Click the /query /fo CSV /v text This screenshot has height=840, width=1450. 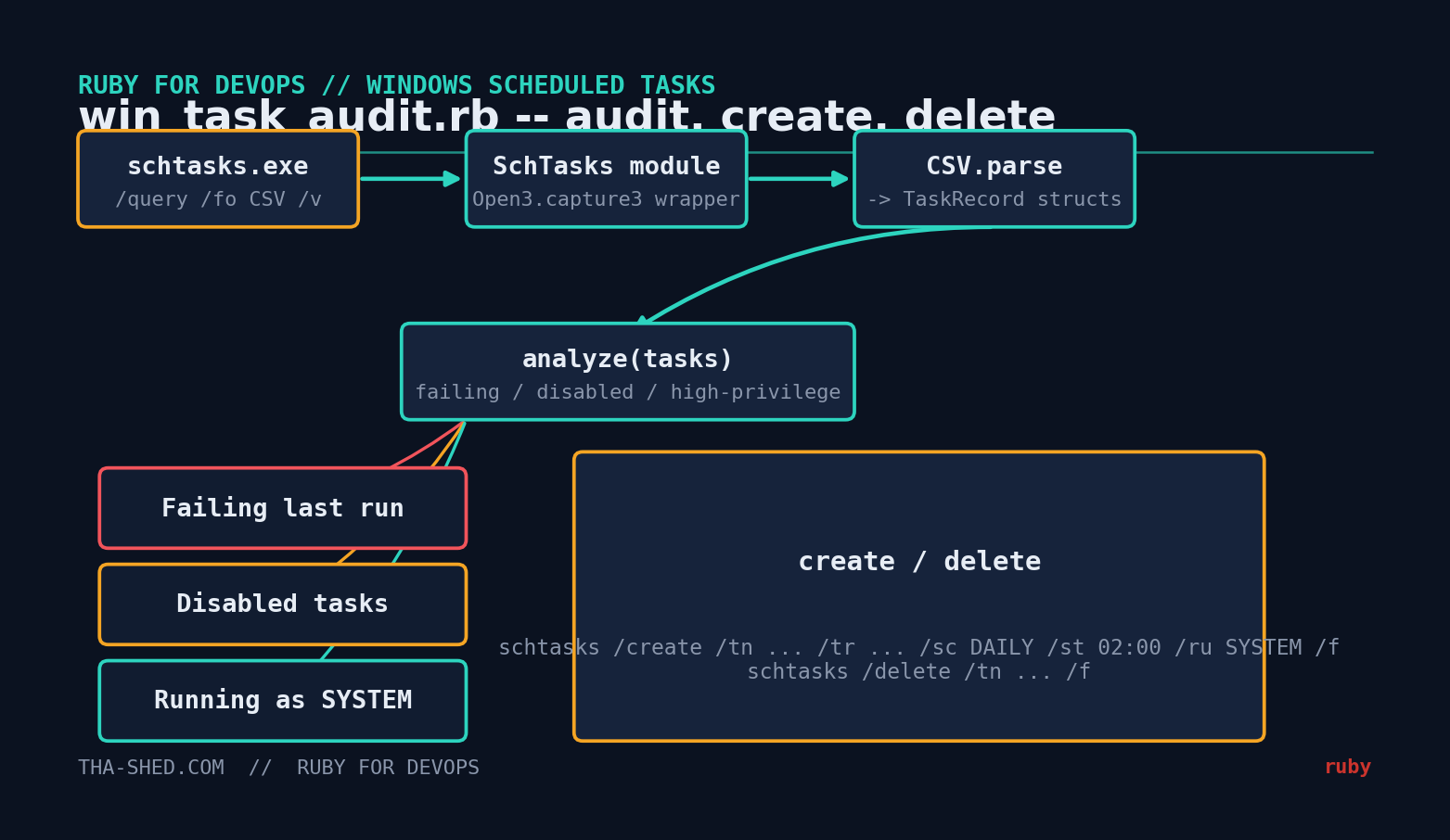(x=218, y=199)
